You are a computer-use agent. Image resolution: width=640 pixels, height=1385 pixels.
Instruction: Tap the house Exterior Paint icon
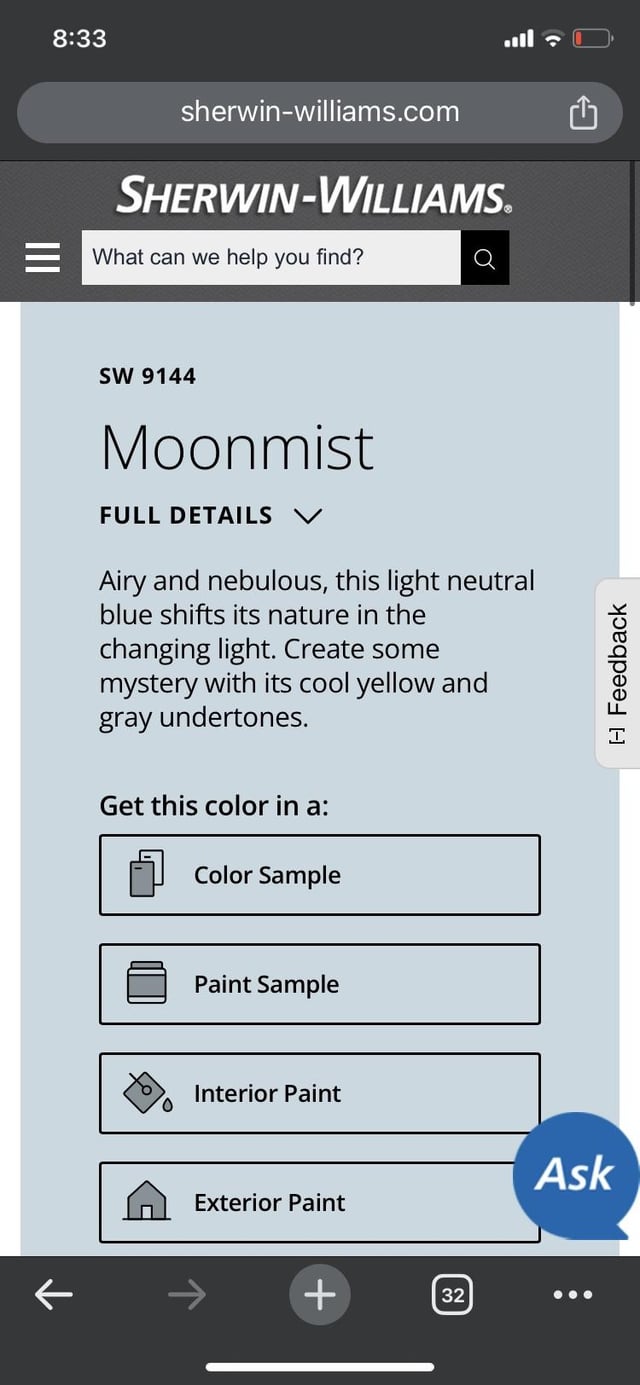(x=146, y=1201)
